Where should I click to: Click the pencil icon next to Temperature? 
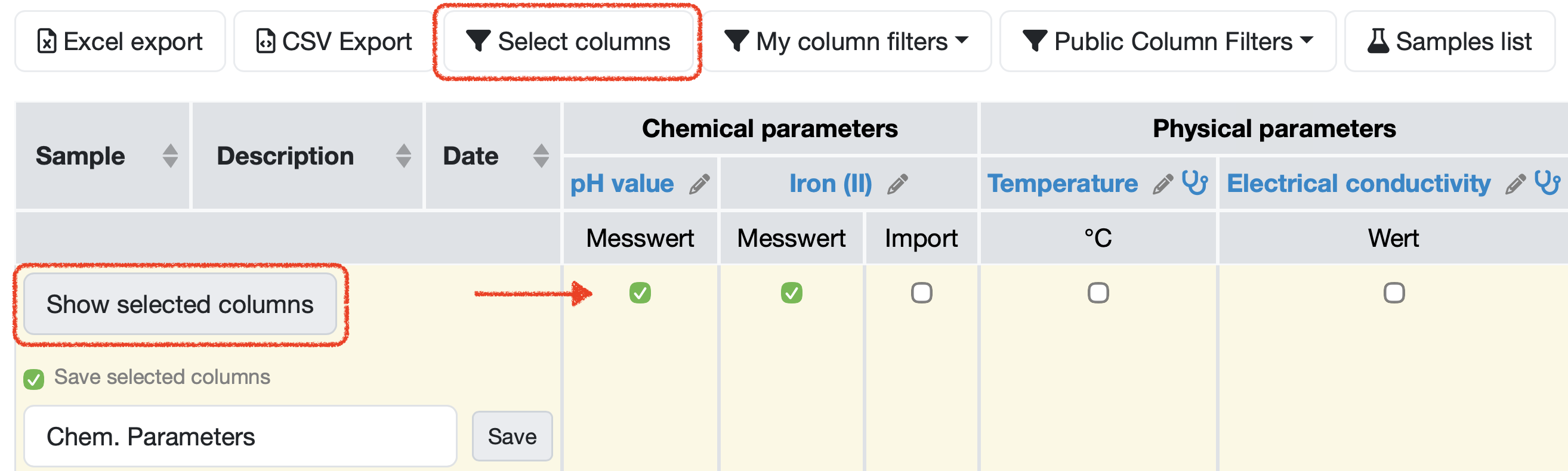pos(1163,184)
